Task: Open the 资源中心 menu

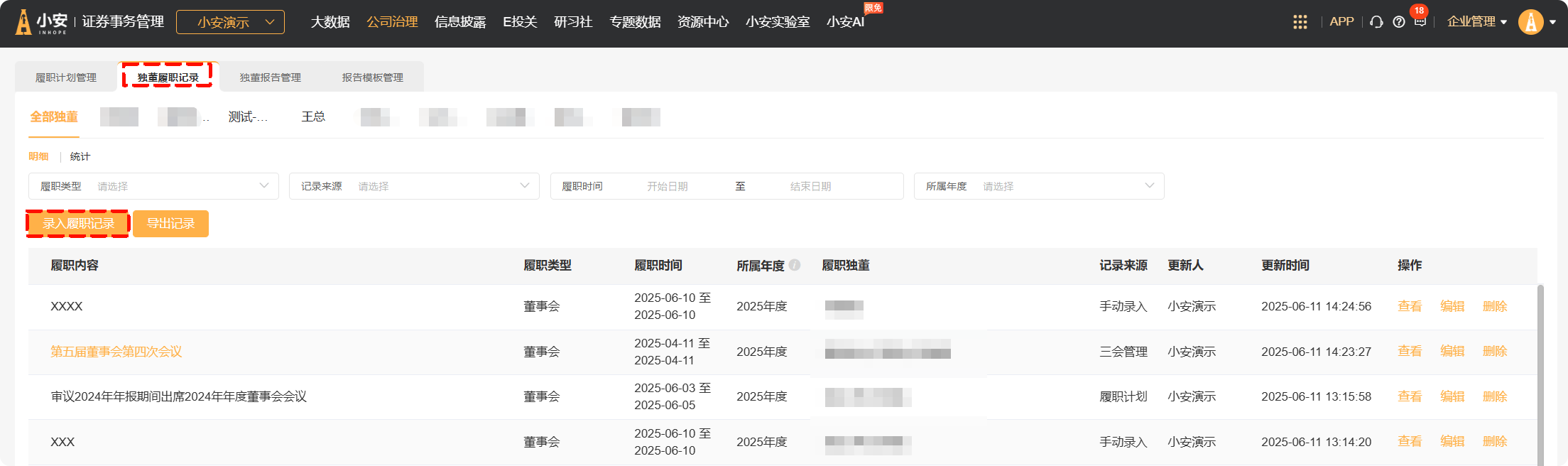Action: (703, 22)
